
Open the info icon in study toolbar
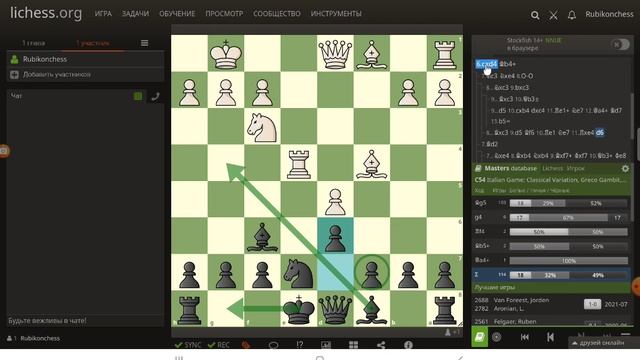[x=408, y=345]
